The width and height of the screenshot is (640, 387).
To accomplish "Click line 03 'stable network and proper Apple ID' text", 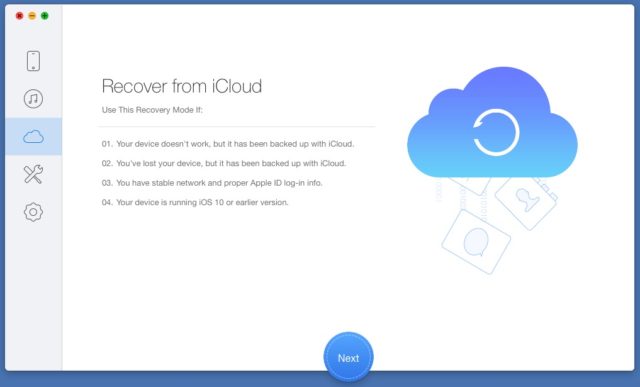I will pos(212,183).
